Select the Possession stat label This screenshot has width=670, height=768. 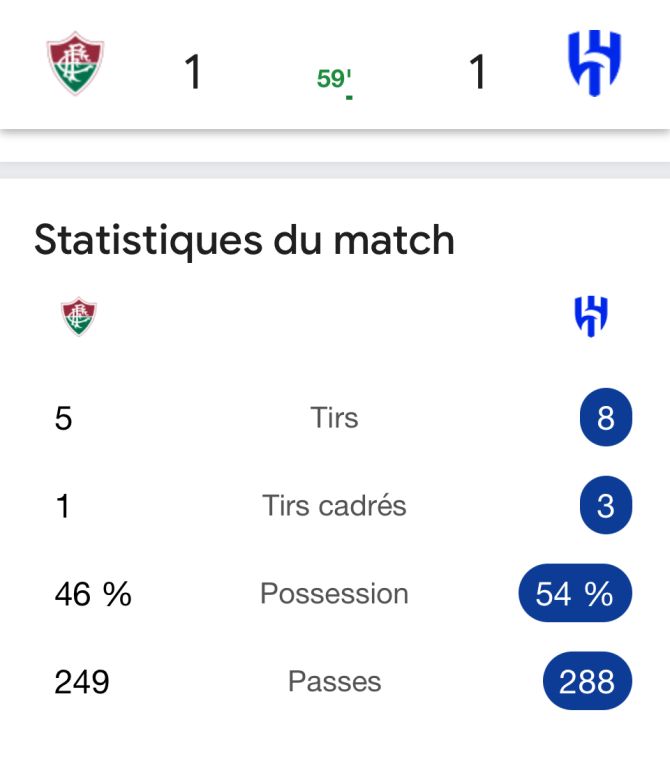[x=334, y=594]
